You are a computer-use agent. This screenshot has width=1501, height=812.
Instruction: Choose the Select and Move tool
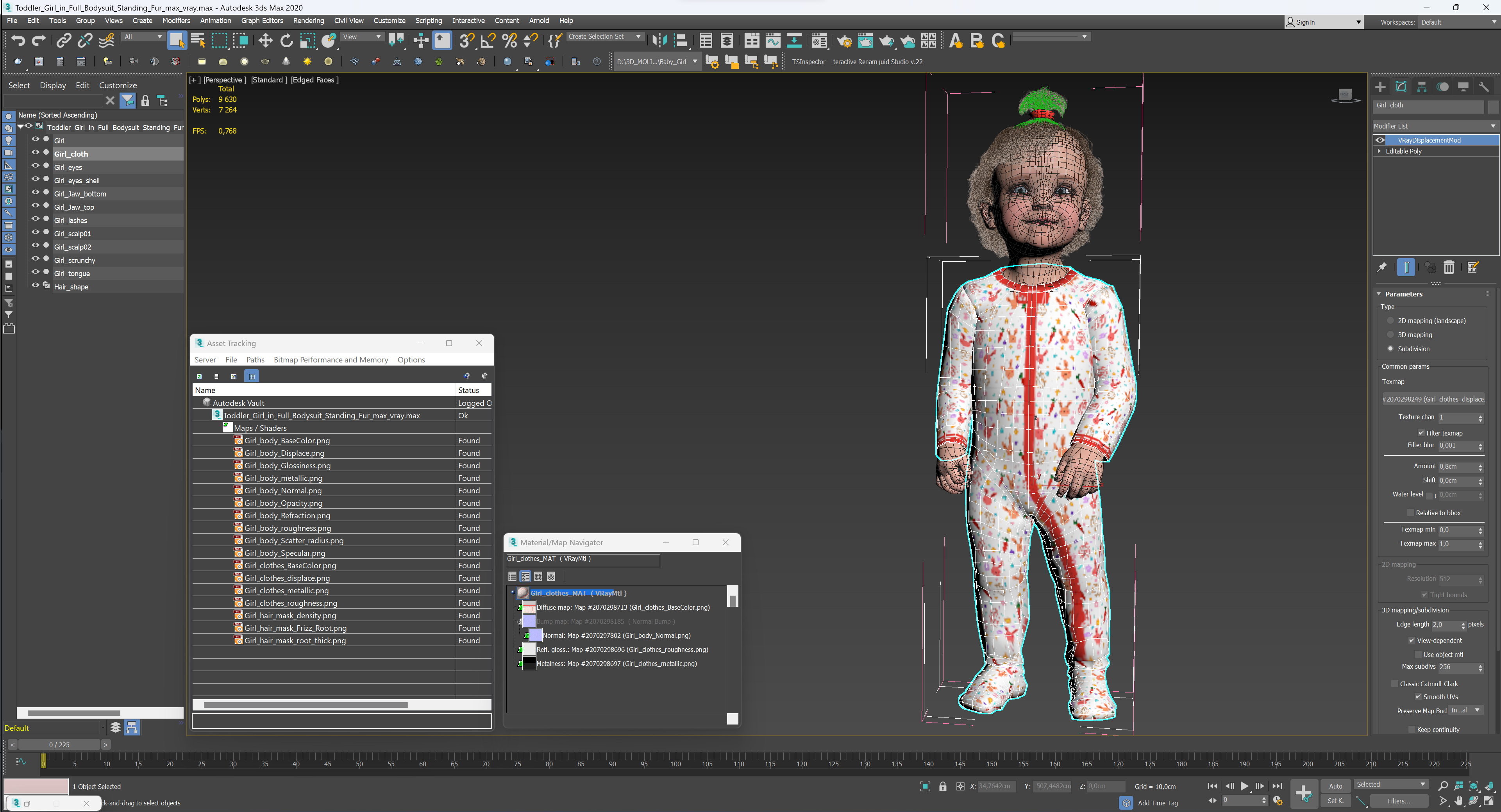click(265, 40)
